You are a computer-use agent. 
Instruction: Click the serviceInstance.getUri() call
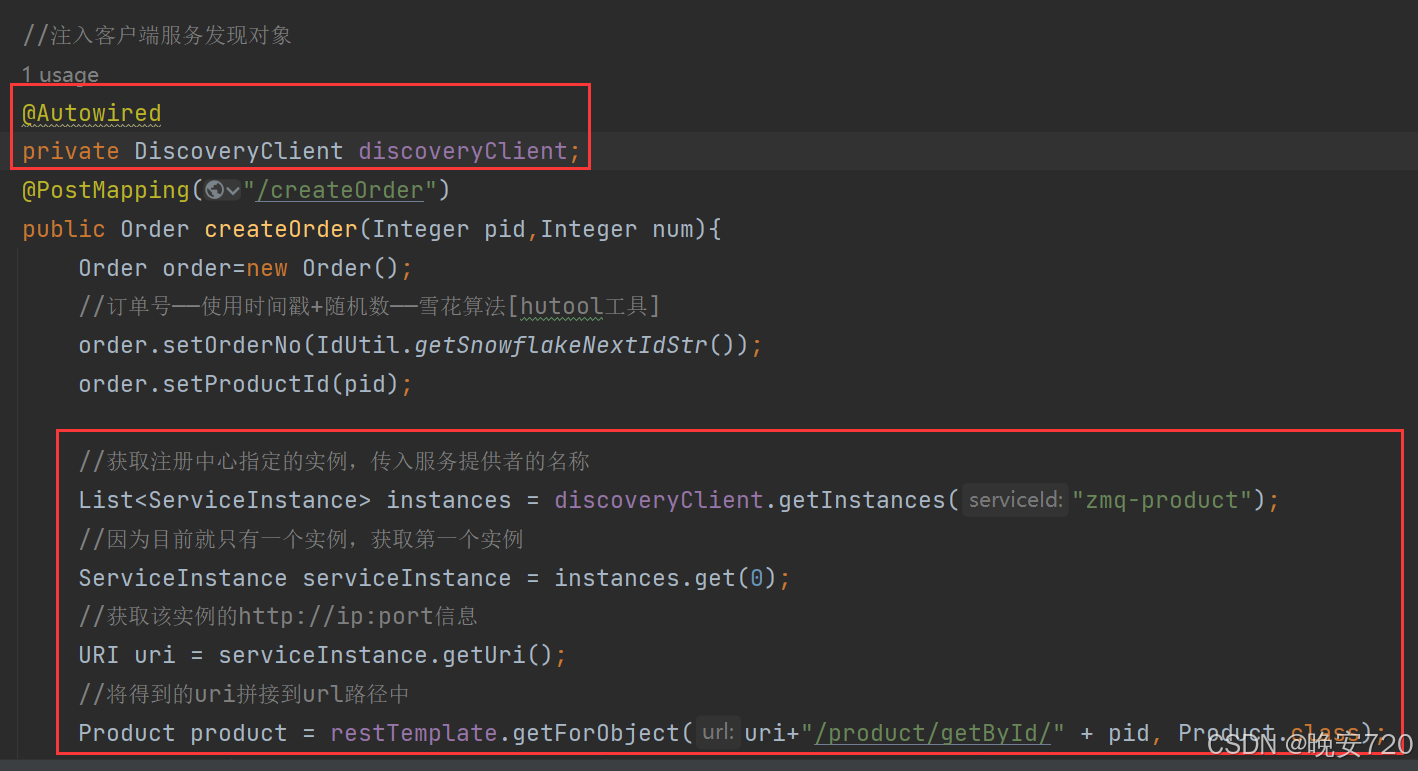[x=386, y=655]
